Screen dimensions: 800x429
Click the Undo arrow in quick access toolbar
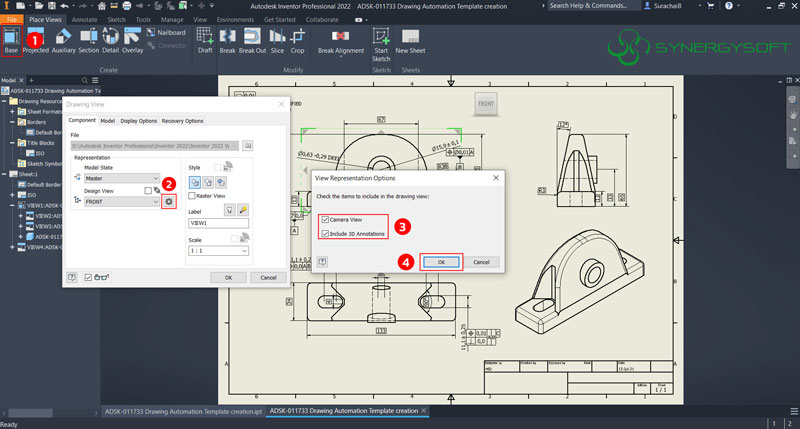pyautogui.click(x=64, y=6)
